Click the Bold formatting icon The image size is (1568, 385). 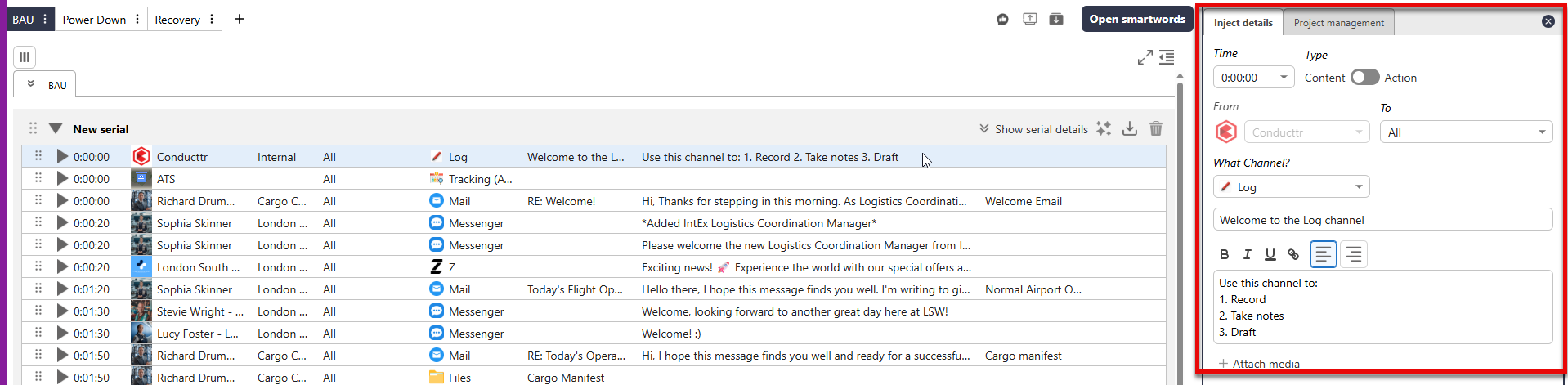point(1224,254)
